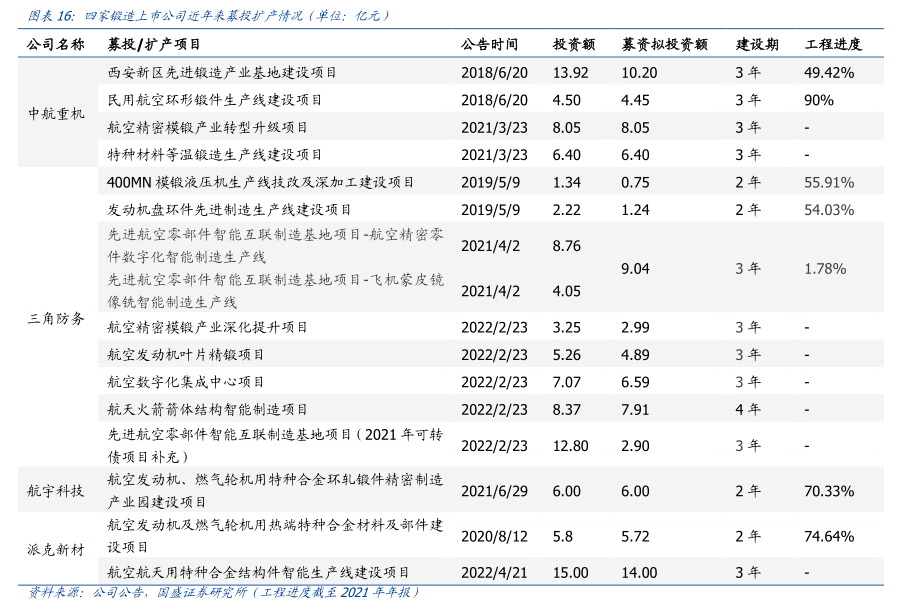The image size is (898, 616).
Task: Click the 募投/扩产项目 column header
Action: pyautogui.click(x=154, y=45)
